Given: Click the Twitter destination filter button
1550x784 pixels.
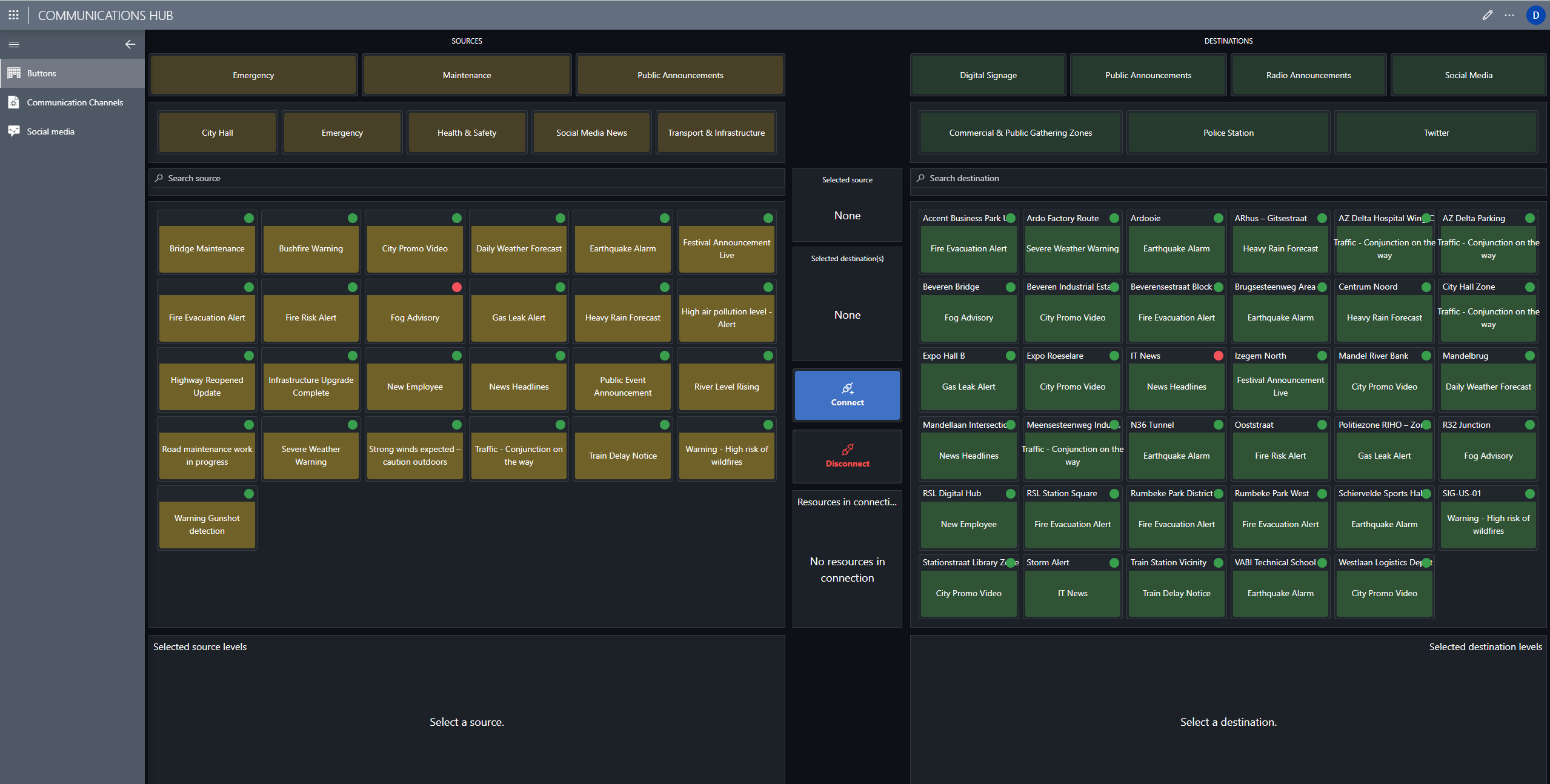Looking at the screenshot, I should (x=1435, y=133).
